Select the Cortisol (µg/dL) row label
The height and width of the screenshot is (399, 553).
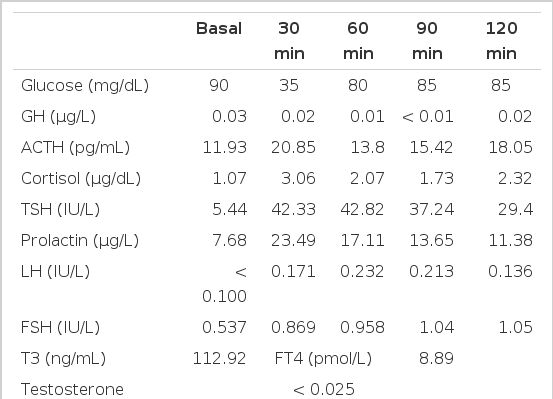click(x=81, y=179)
